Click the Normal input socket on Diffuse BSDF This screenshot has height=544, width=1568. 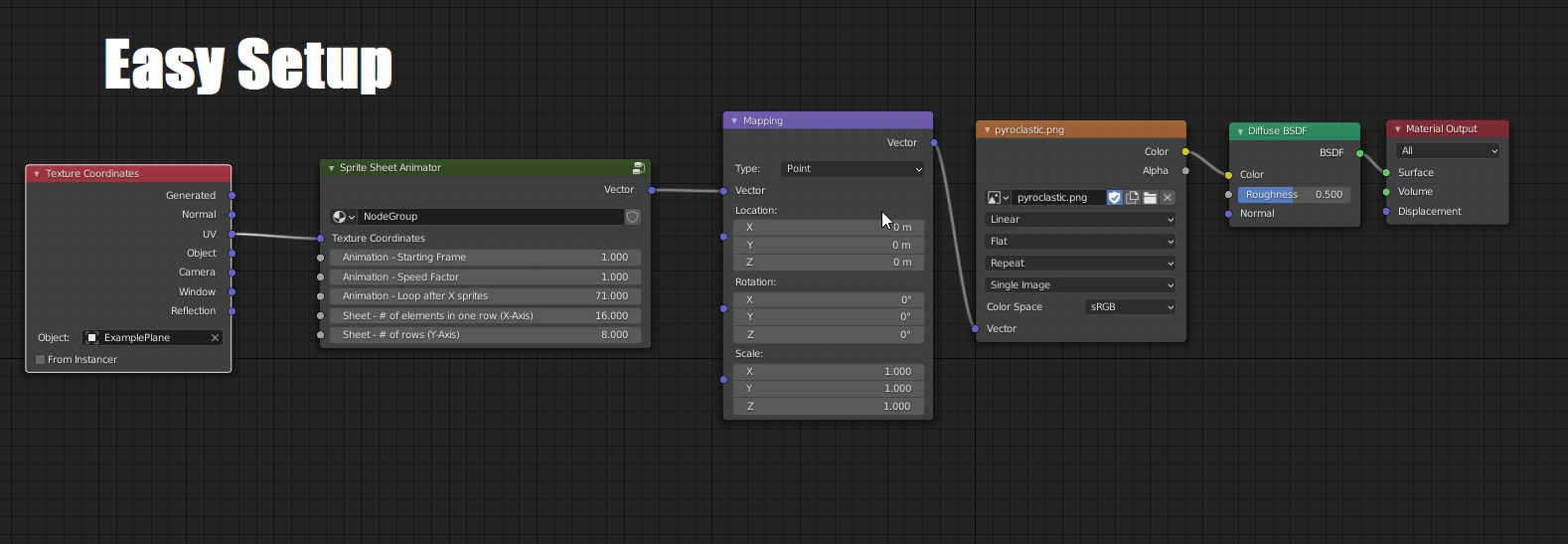click(x=1228, y=214)
